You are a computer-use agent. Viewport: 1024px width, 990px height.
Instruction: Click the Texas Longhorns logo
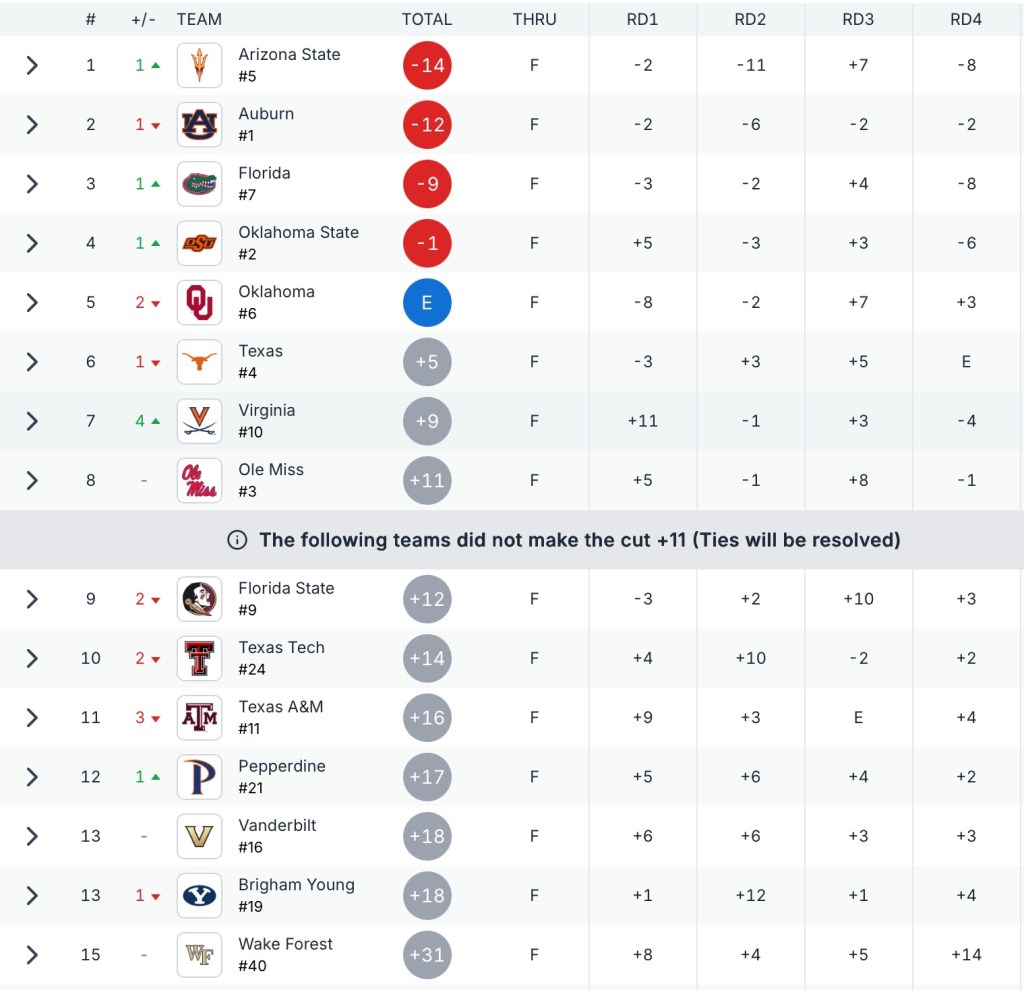(x=199, y=362)
